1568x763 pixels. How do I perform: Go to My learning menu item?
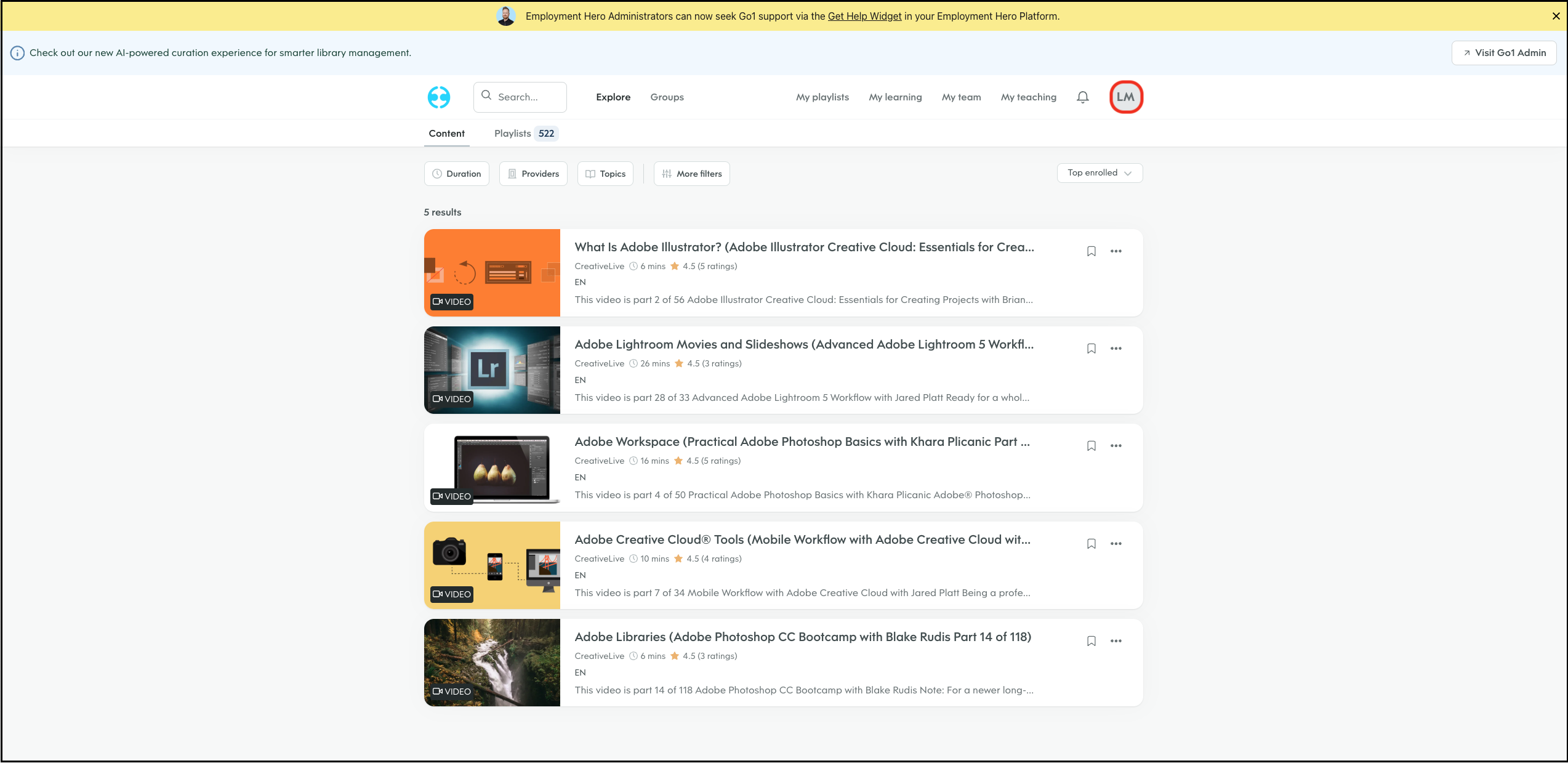[895, 97]
